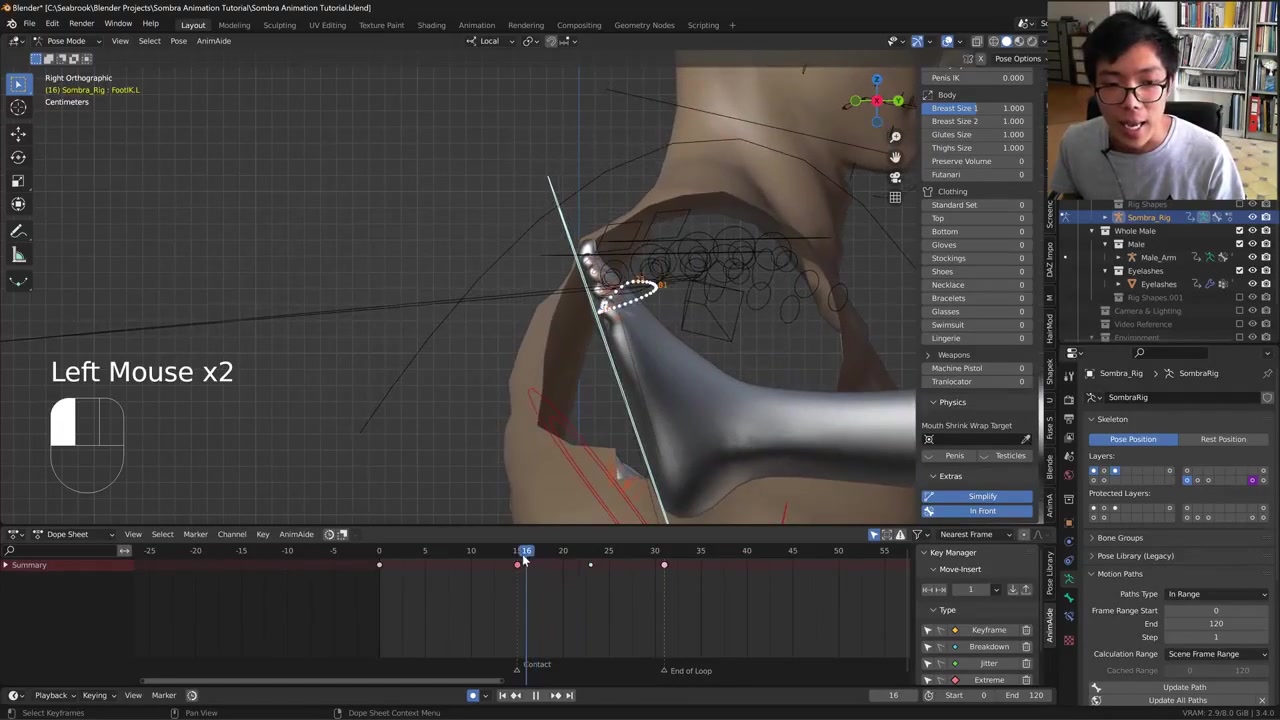Select the Move tool in left toolbar
This screenshot has width=1280, height=720.
pos(18,133)
